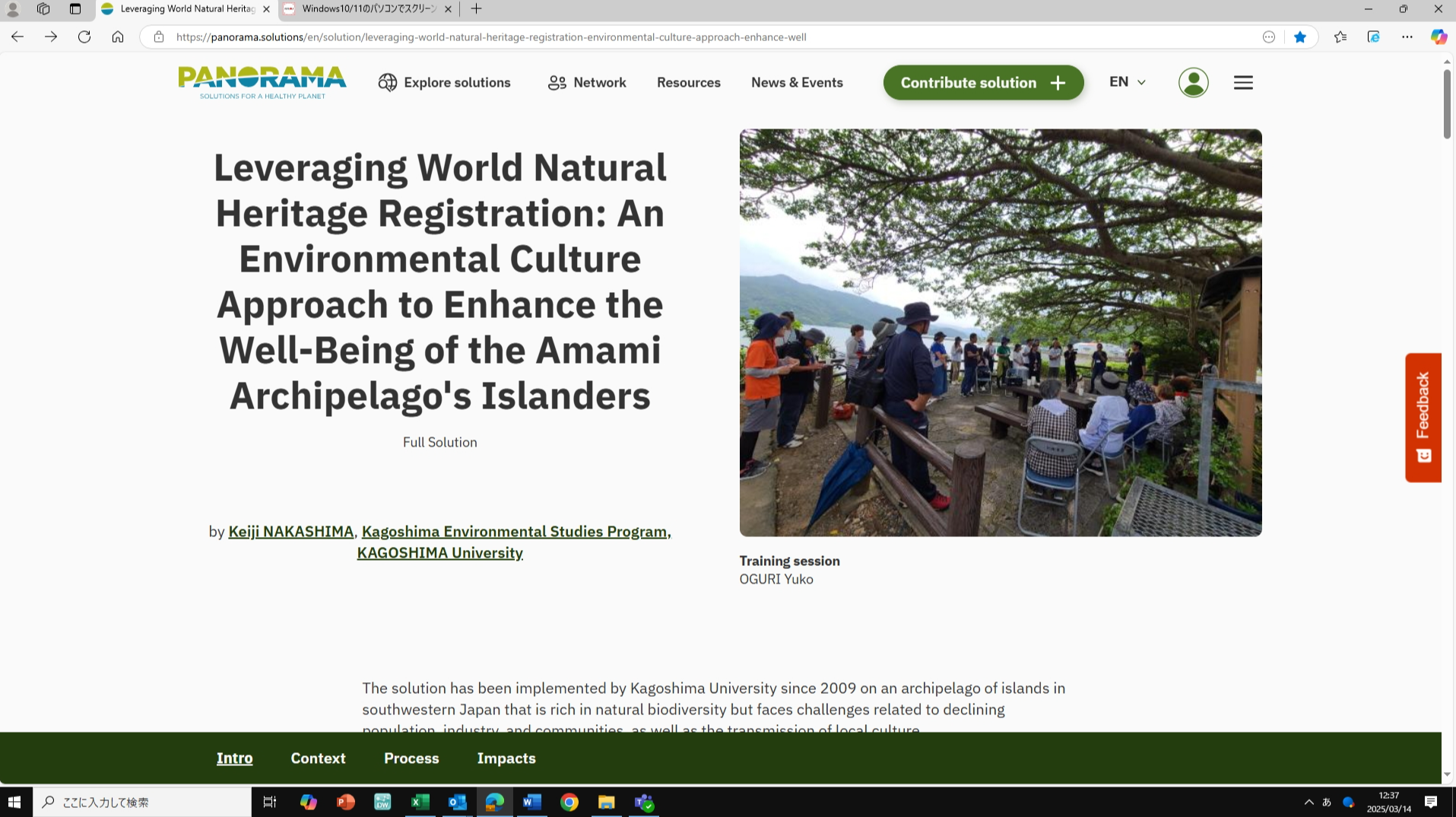Click the Contribute solution button
1456x817 pixels.
[x=983, y=82]
